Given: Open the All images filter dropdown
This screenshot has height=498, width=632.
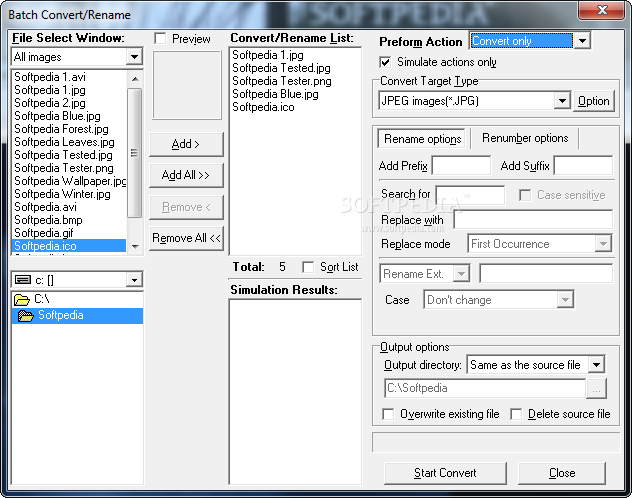Looking at the screenshot, I should [134, 57].
